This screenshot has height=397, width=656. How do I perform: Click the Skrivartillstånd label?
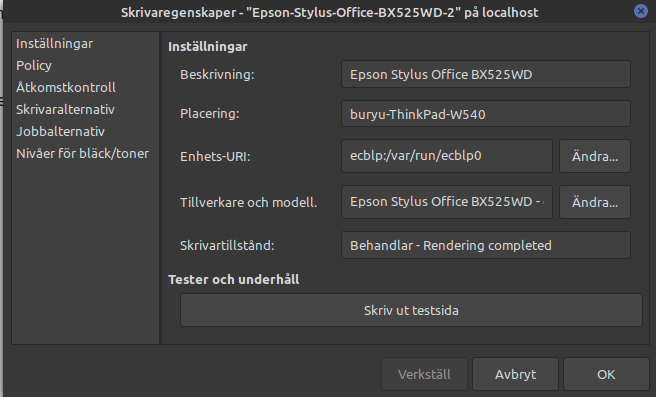pyautogui.click(x=227, y=245)
